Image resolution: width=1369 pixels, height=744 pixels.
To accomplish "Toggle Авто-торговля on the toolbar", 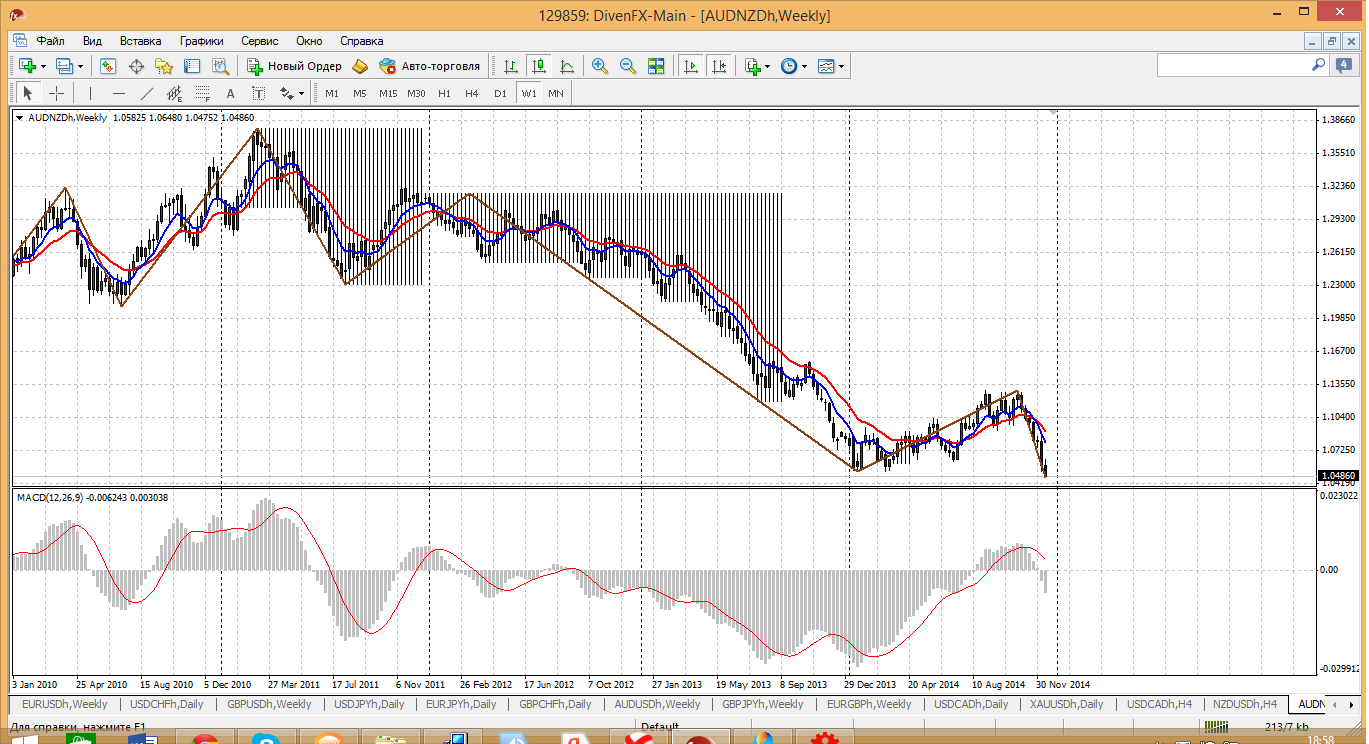I will pyautogui.click(x=430, y=66).
